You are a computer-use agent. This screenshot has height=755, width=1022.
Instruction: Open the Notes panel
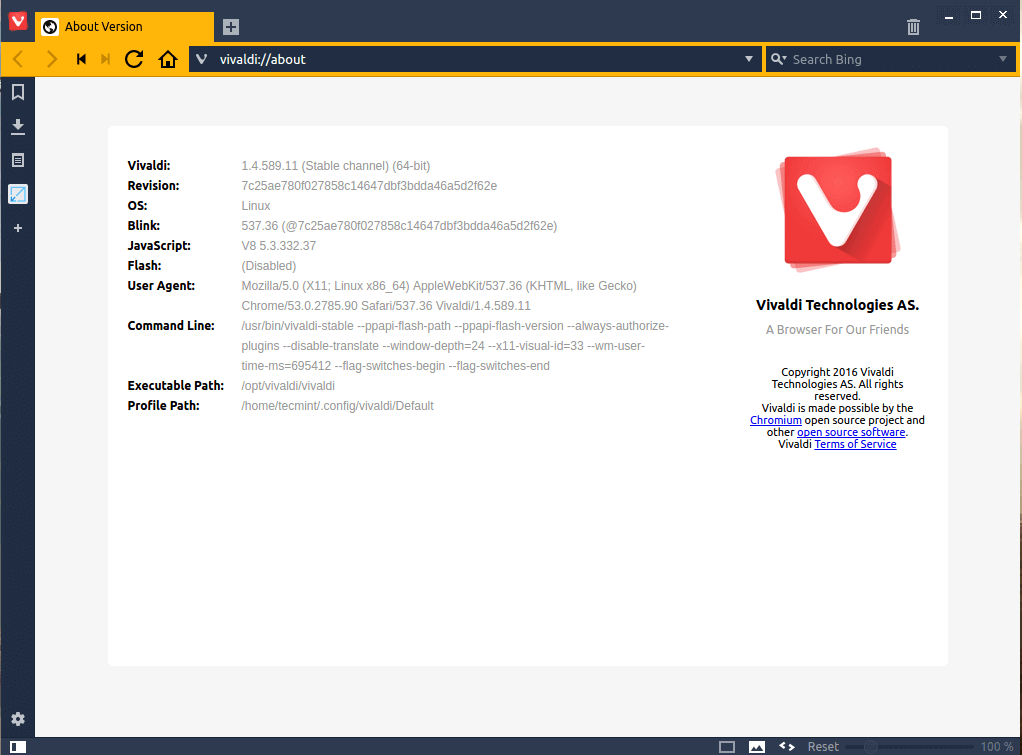(18, 160)
